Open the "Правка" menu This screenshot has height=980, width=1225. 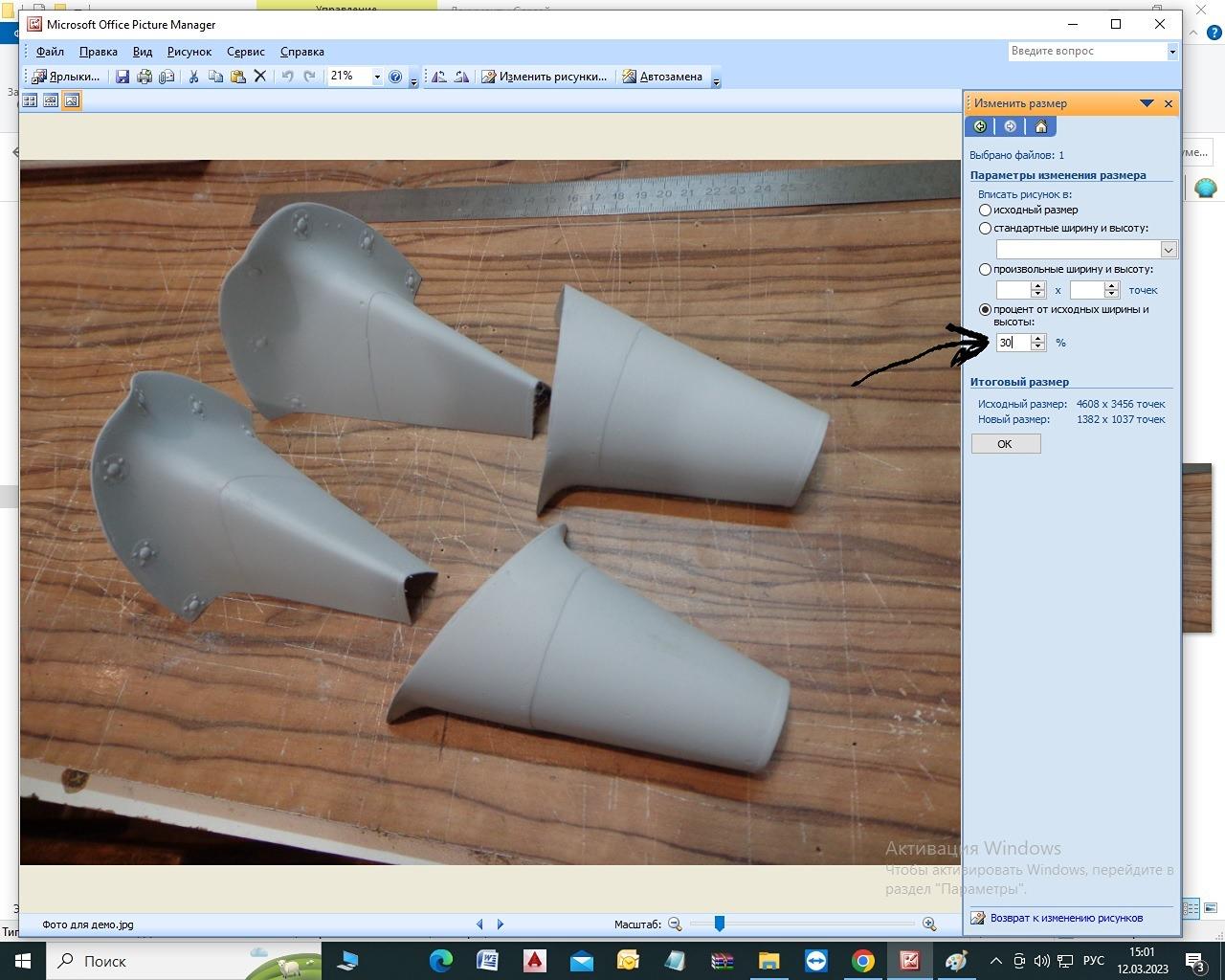click(98, 52)
